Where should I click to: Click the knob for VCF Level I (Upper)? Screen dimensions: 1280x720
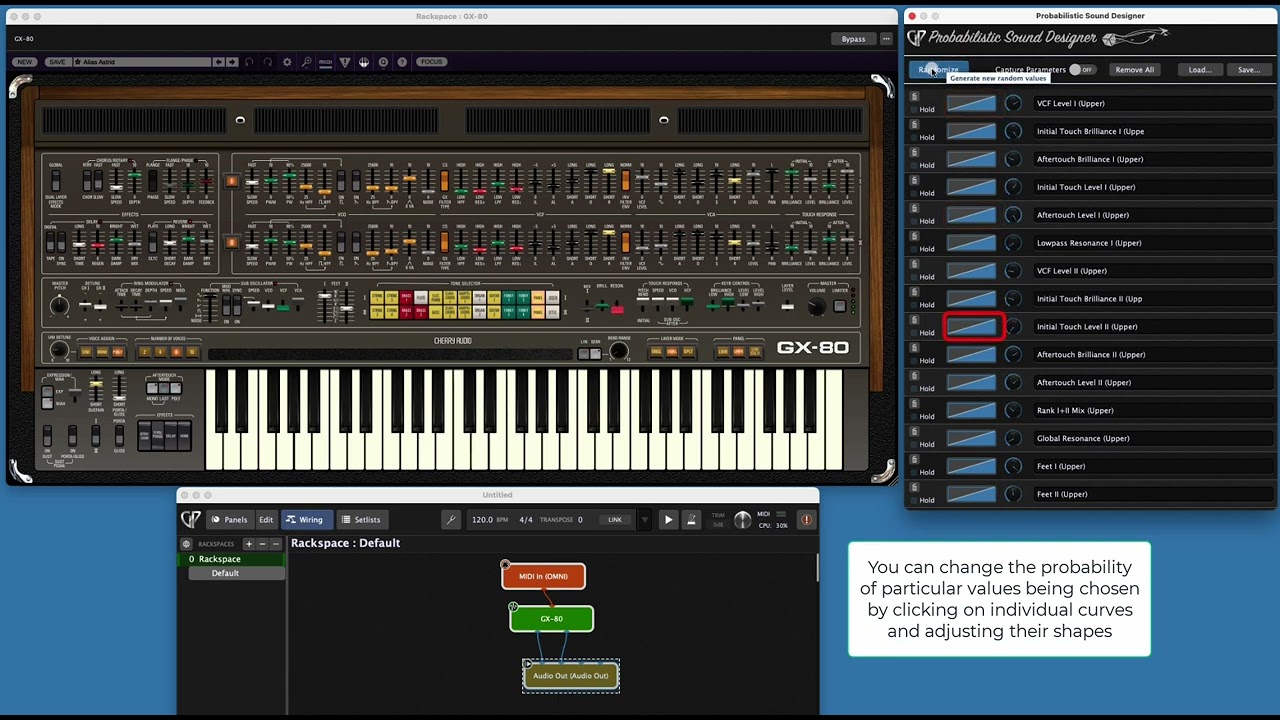(x=1013, y=103)
